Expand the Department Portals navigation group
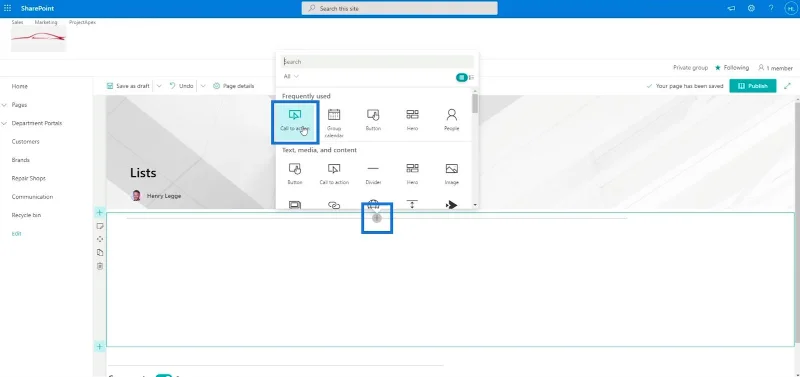Viewport: 800px width, 377px height. (x=5, y=123)
